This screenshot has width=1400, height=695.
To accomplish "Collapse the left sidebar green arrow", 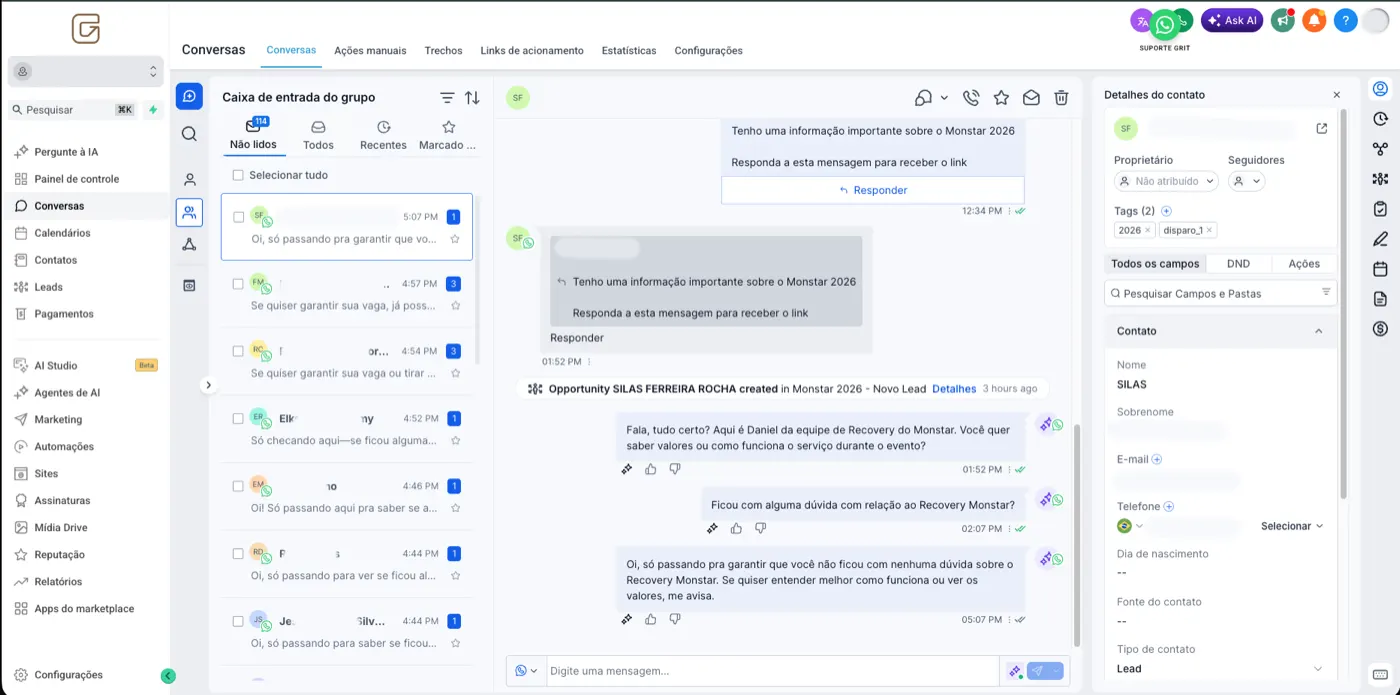I will (168, 676).
